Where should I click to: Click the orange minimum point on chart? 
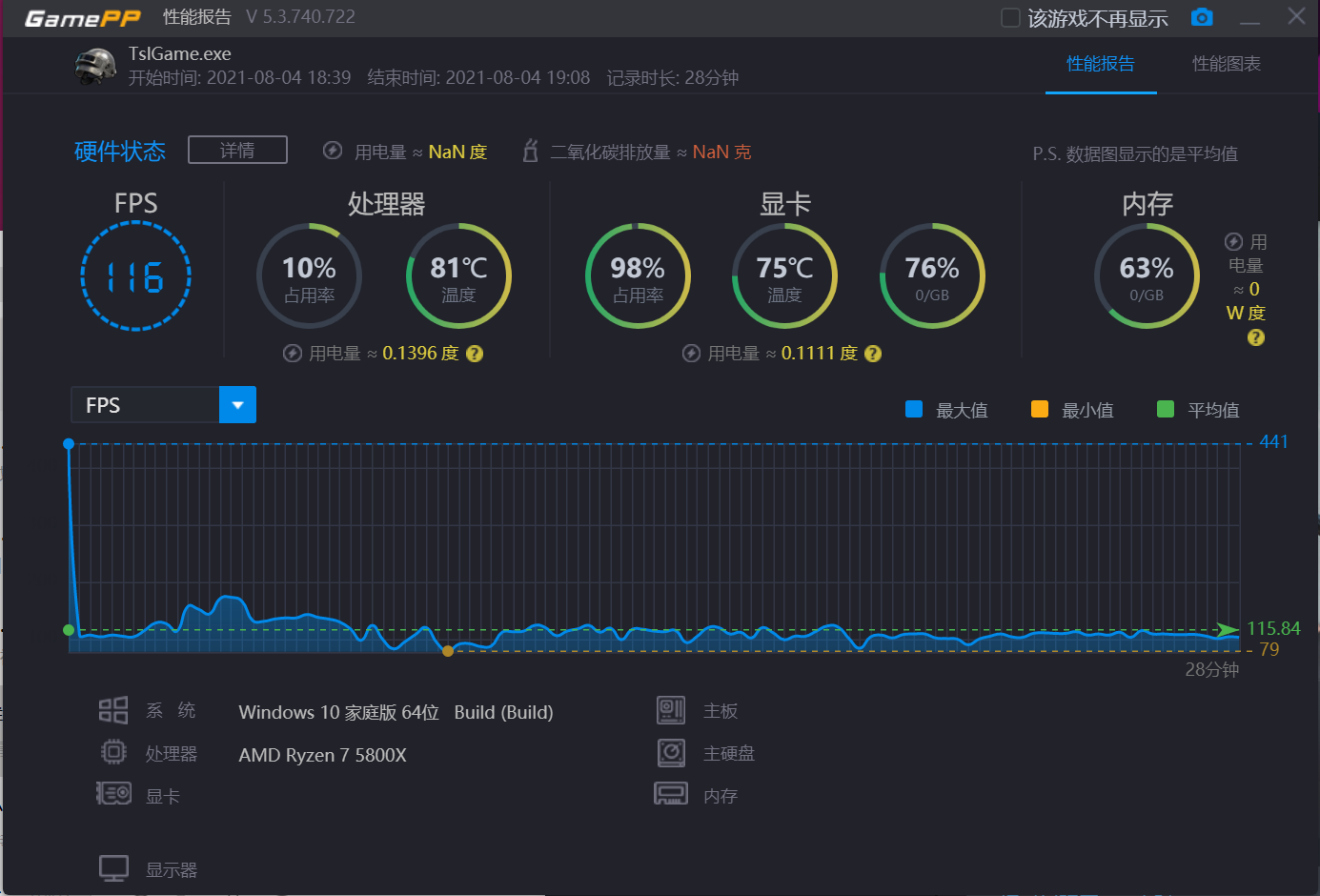pos(448,651)
